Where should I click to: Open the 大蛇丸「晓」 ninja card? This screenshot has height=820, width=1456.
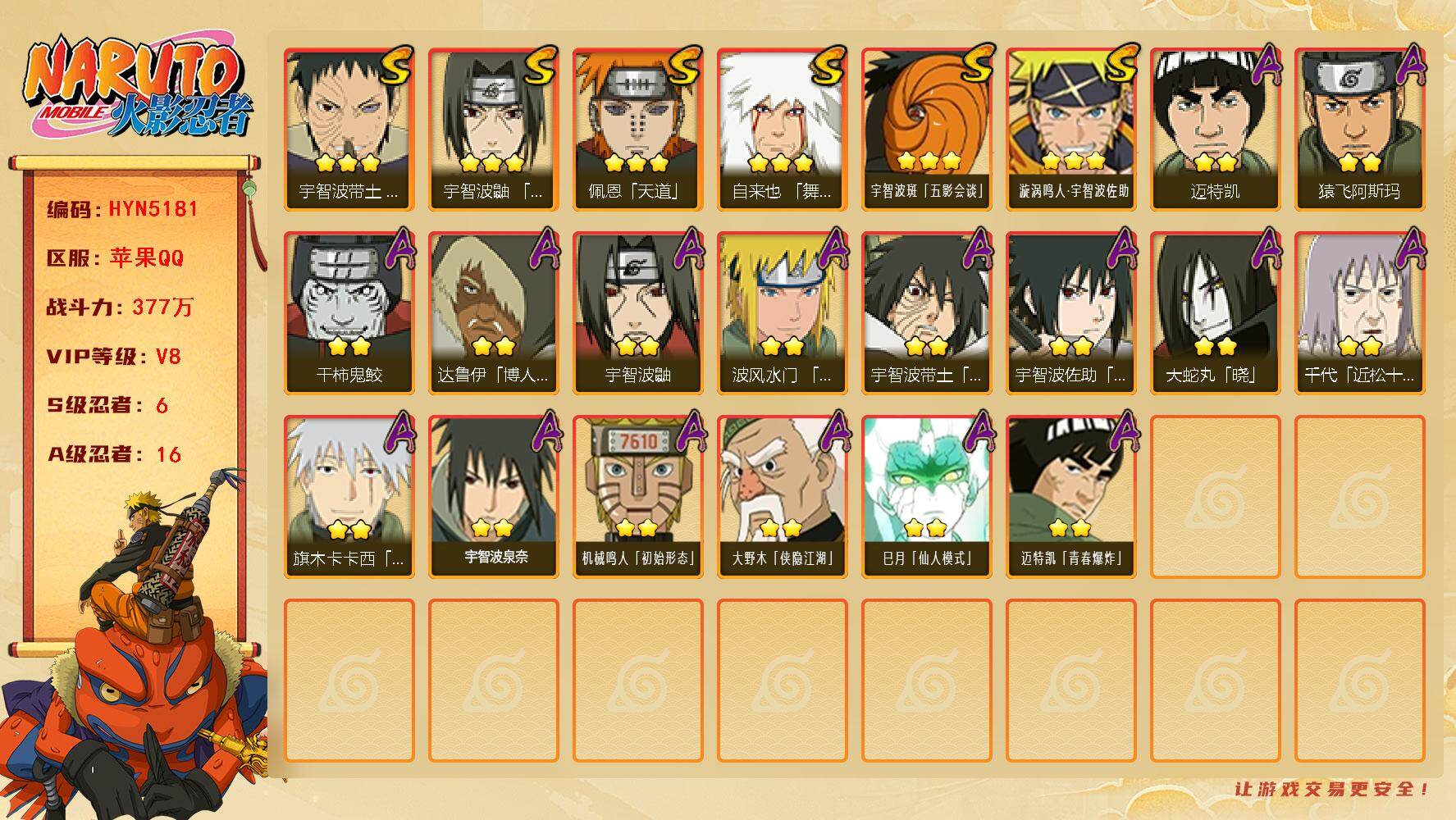coord(1215,313)
